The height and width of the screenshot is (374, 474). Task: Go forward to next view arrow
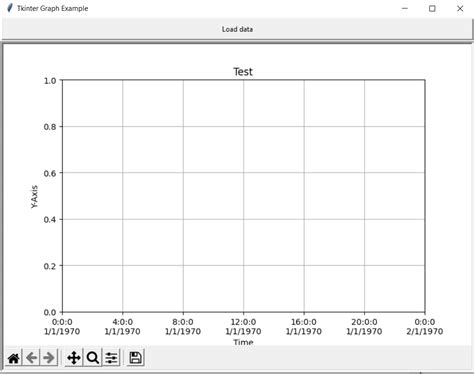49,358
